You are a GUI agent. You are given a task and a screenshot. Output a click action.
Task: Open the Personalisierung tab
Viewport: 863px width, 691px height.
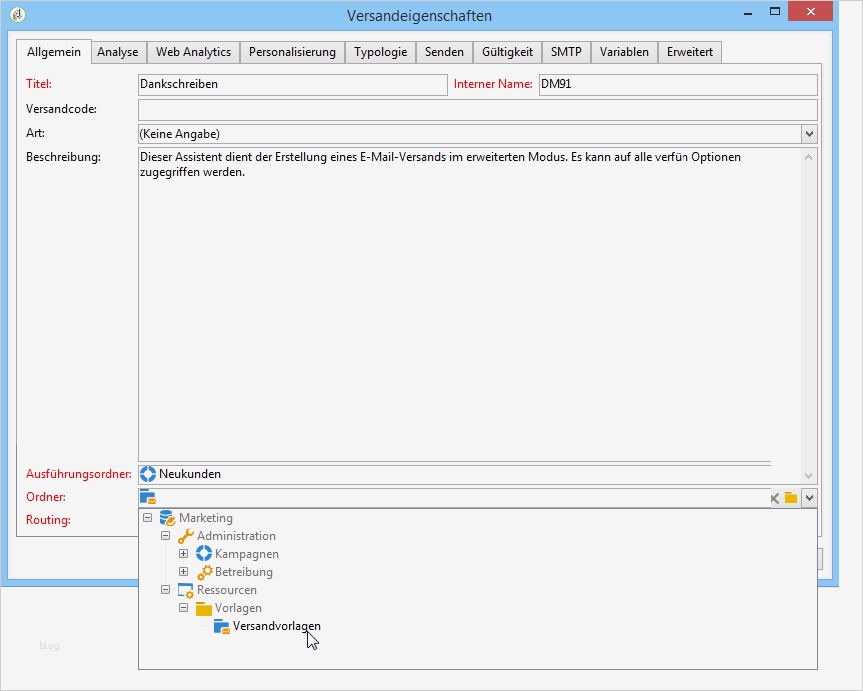(x=292, y=52)
